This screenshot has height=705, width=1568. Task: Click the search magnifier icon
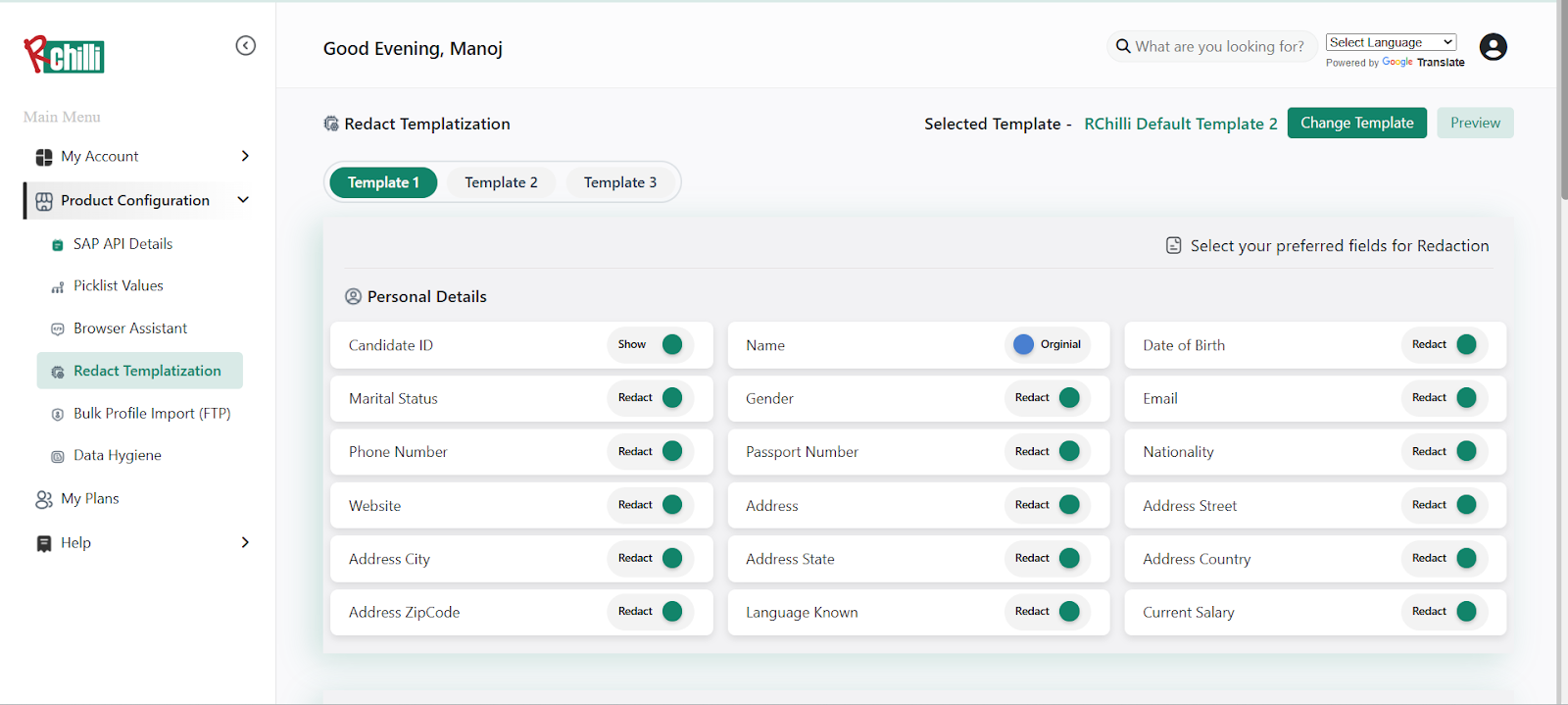(1123, 46)
